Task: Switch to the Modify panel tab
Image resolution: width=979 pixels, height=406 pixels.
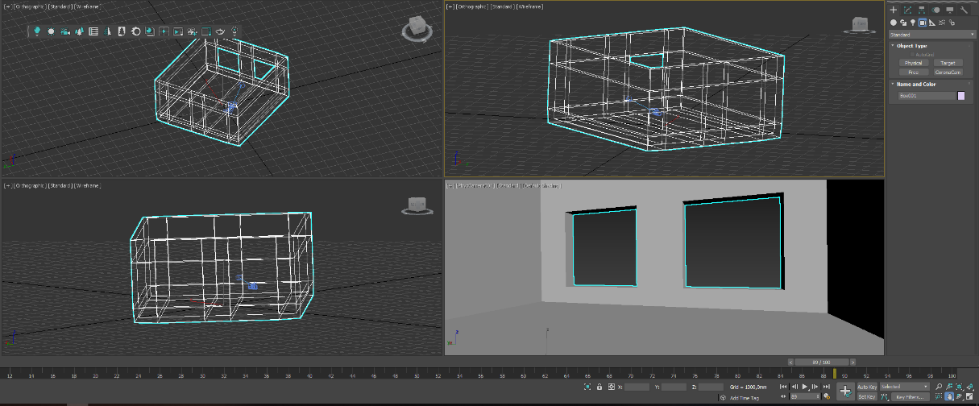Action: click(907, 10)
